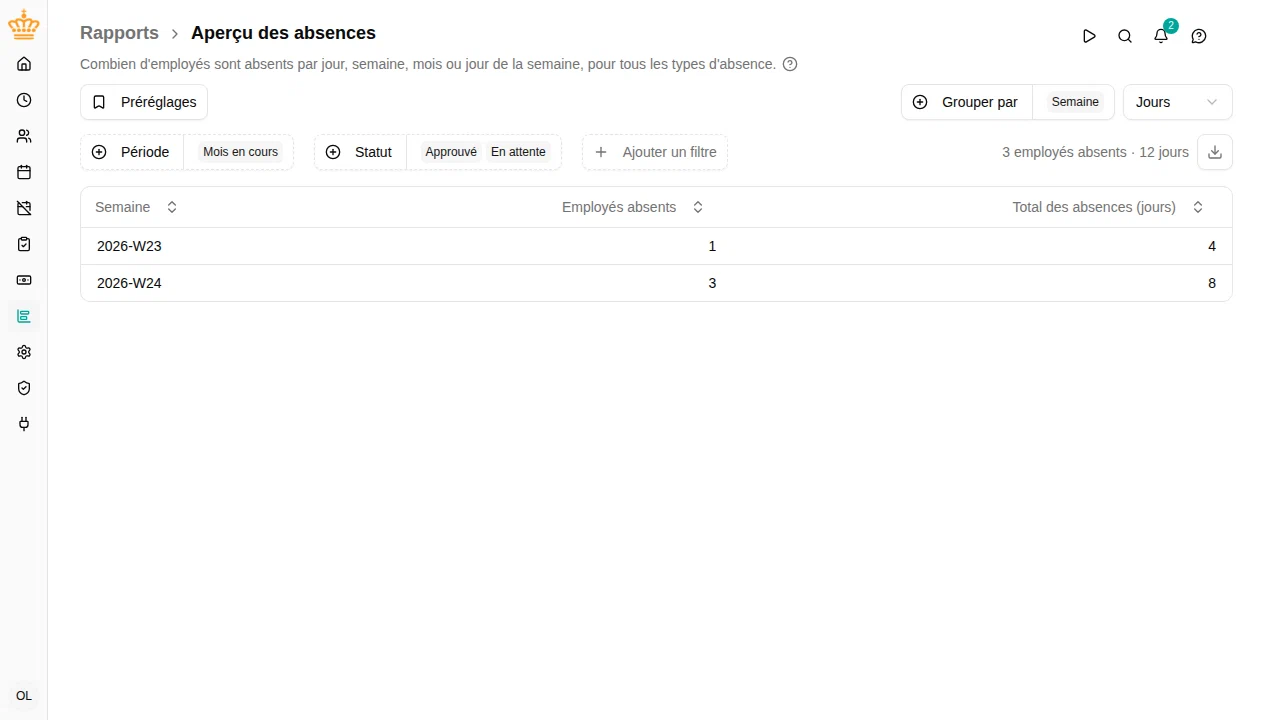Open the Jours unit dropdown
Viewport: 1280px width, 720px height.
coord(1178,102)
